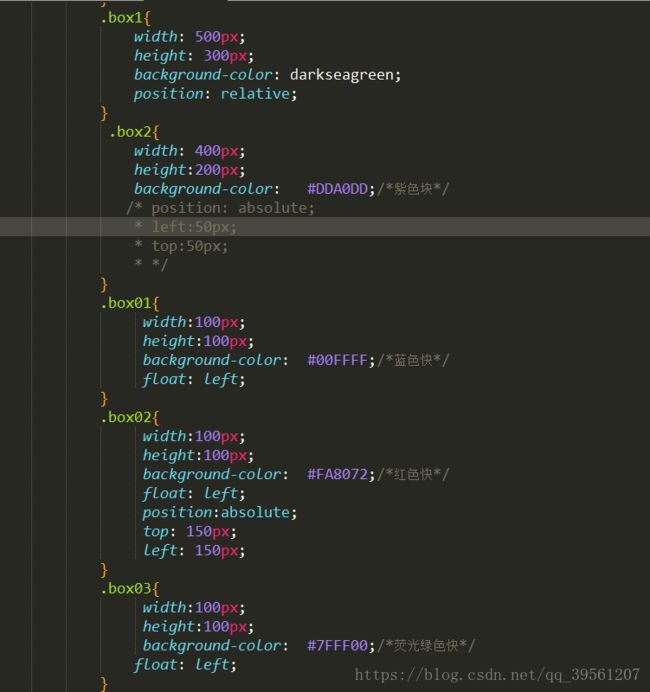
Task: Click the #FA8072 hex color value
Action: tap(338, 474)
